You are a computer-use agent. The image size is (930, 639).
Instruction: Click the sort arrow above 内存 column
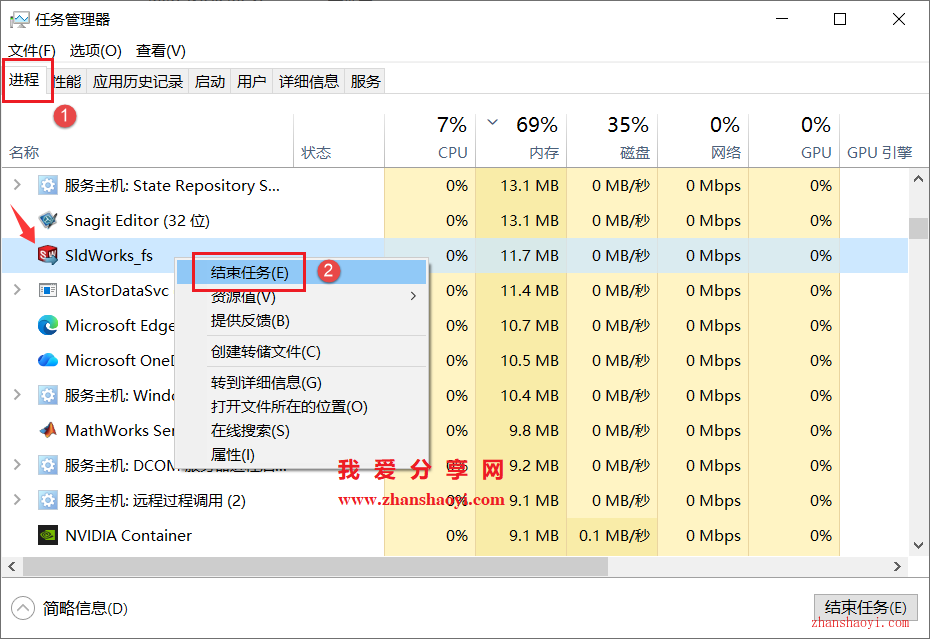click(x=492, y=123)
